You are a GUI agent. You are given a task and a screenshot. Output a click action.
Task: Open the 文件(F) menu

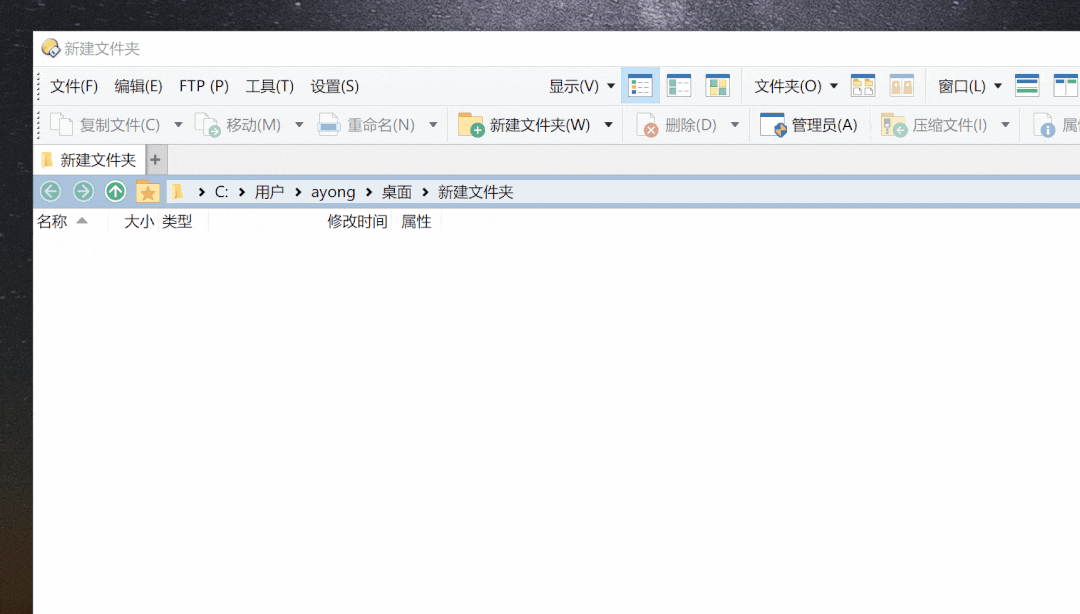point(74,86)
